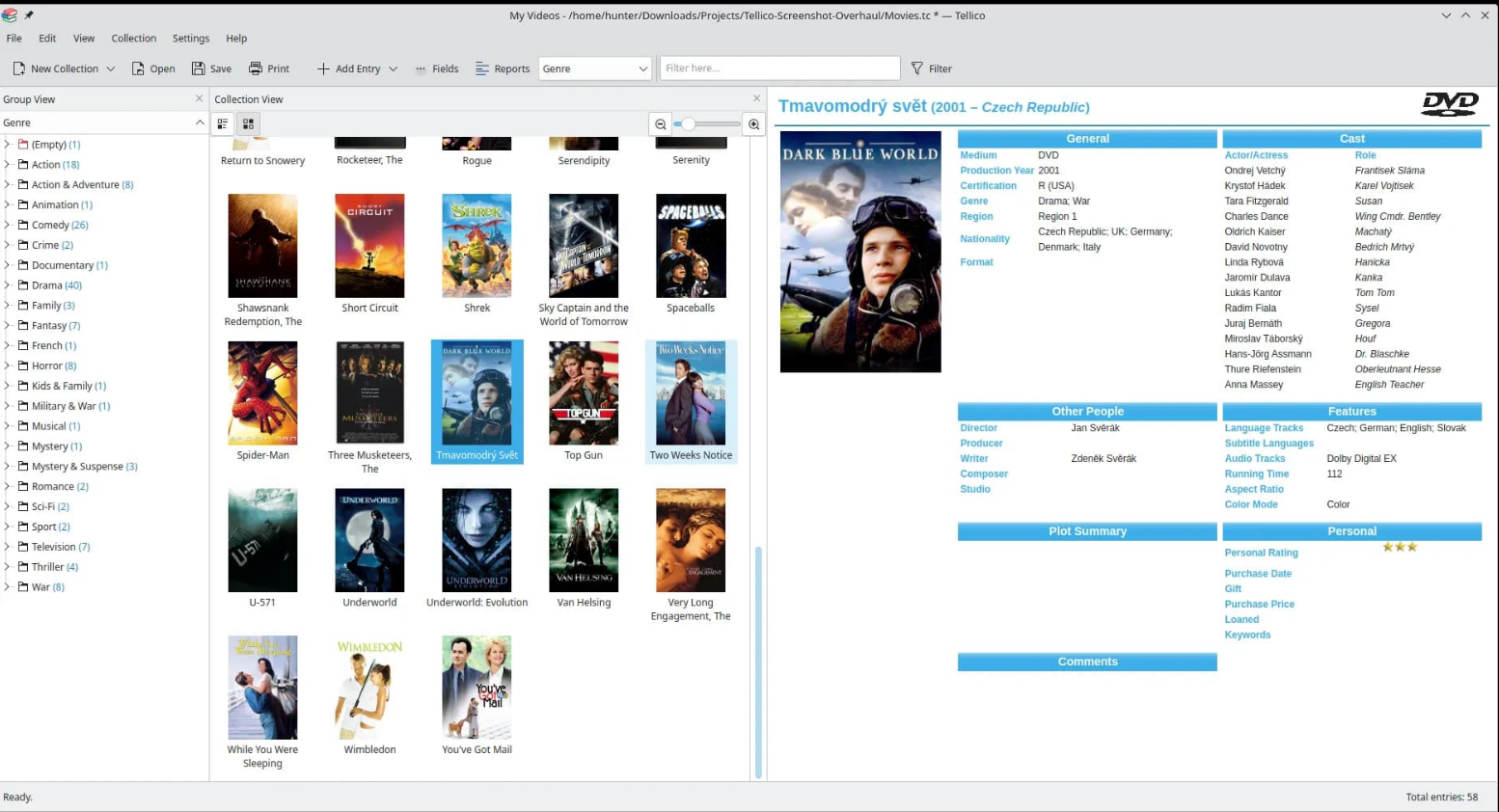Click the zoom in magnifier icon

(754, 124)
